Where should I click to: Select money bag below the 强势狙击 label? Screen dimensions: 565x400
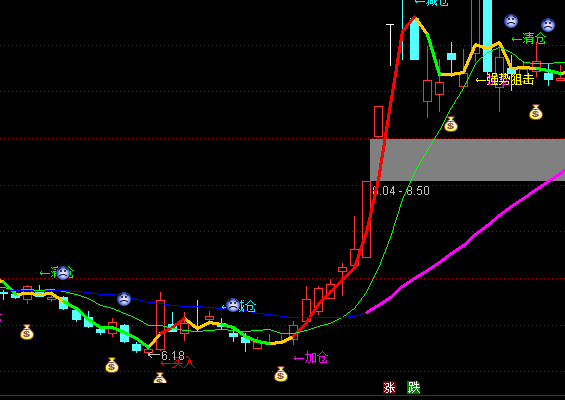click(x=535, y=112)
